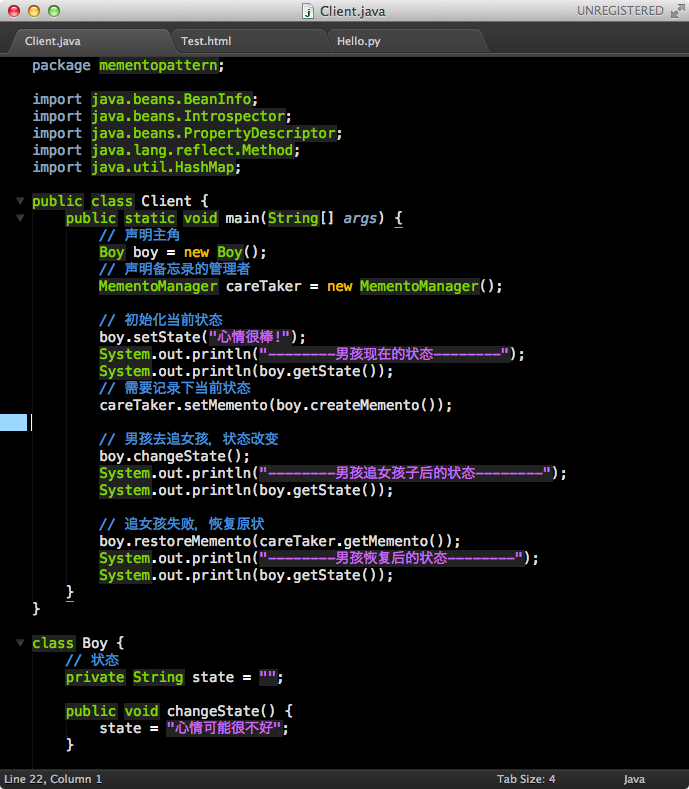Click the boy.restoreMemento(careTaker.getMemento()) line
689x789 pixels.
[x=279, y=541]
